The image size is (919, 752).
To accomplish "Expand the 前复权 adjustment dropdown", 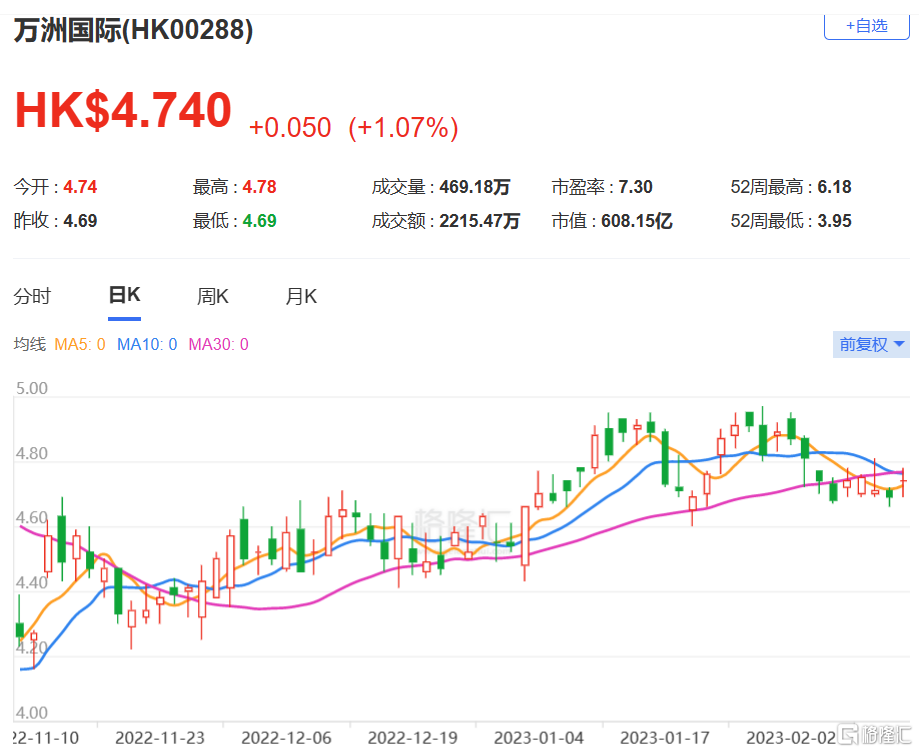I will [871, 344].
